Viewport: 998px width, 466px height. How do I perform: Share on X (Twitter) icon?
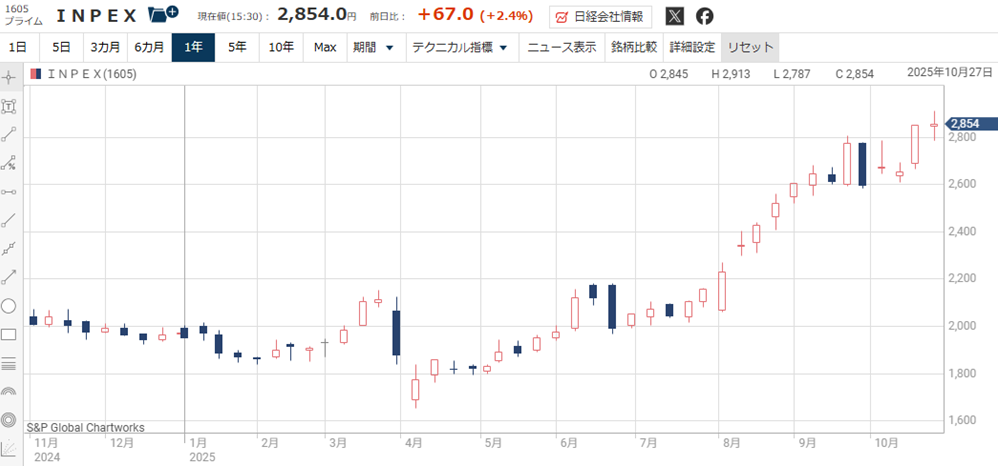coord(675,16)
